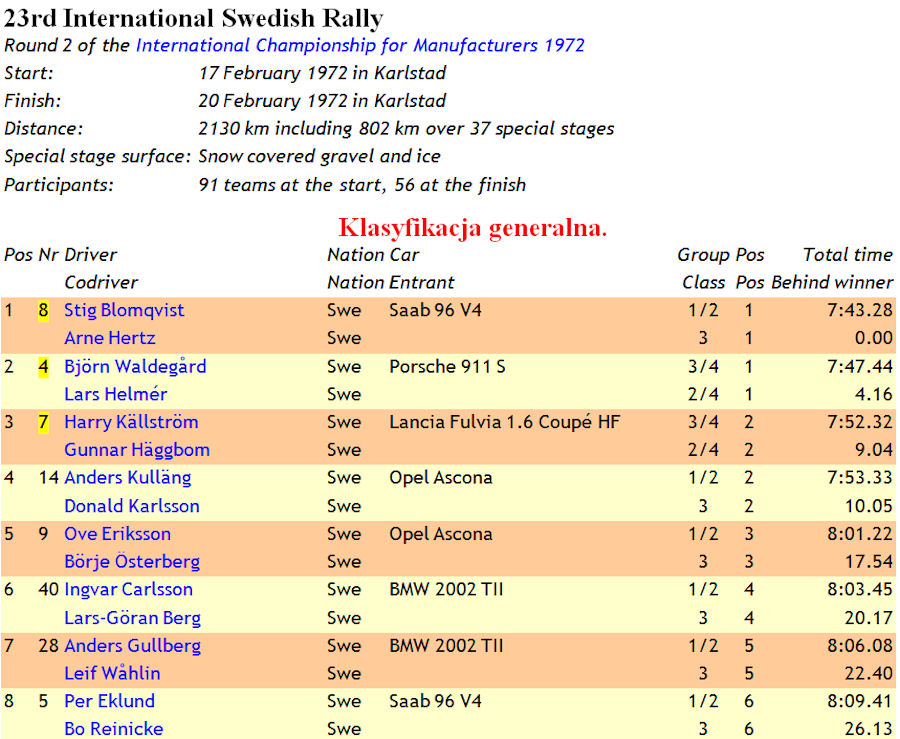This screenshot has width=900, height=739.
Task: Click Saab 96 V4 in Per Eklund row
Action: (x=435, y=701)
